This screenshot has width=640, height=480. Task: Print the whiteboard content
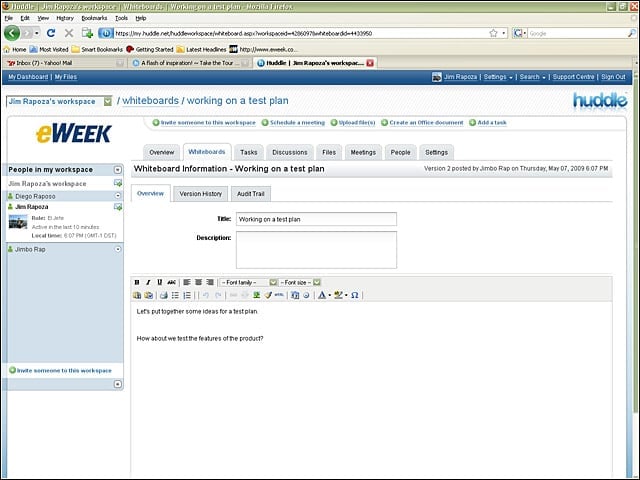coord(164,295)
